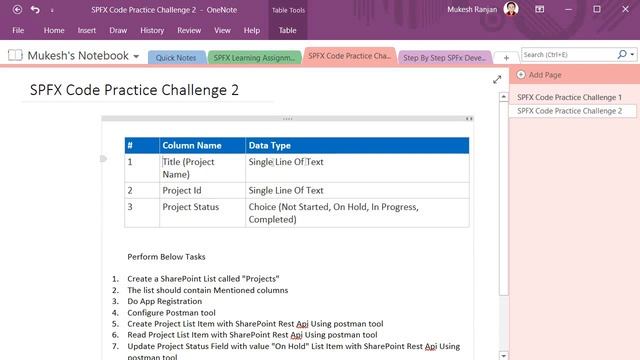
Task: Click the Project Status cell
Action: pos(202,213)
